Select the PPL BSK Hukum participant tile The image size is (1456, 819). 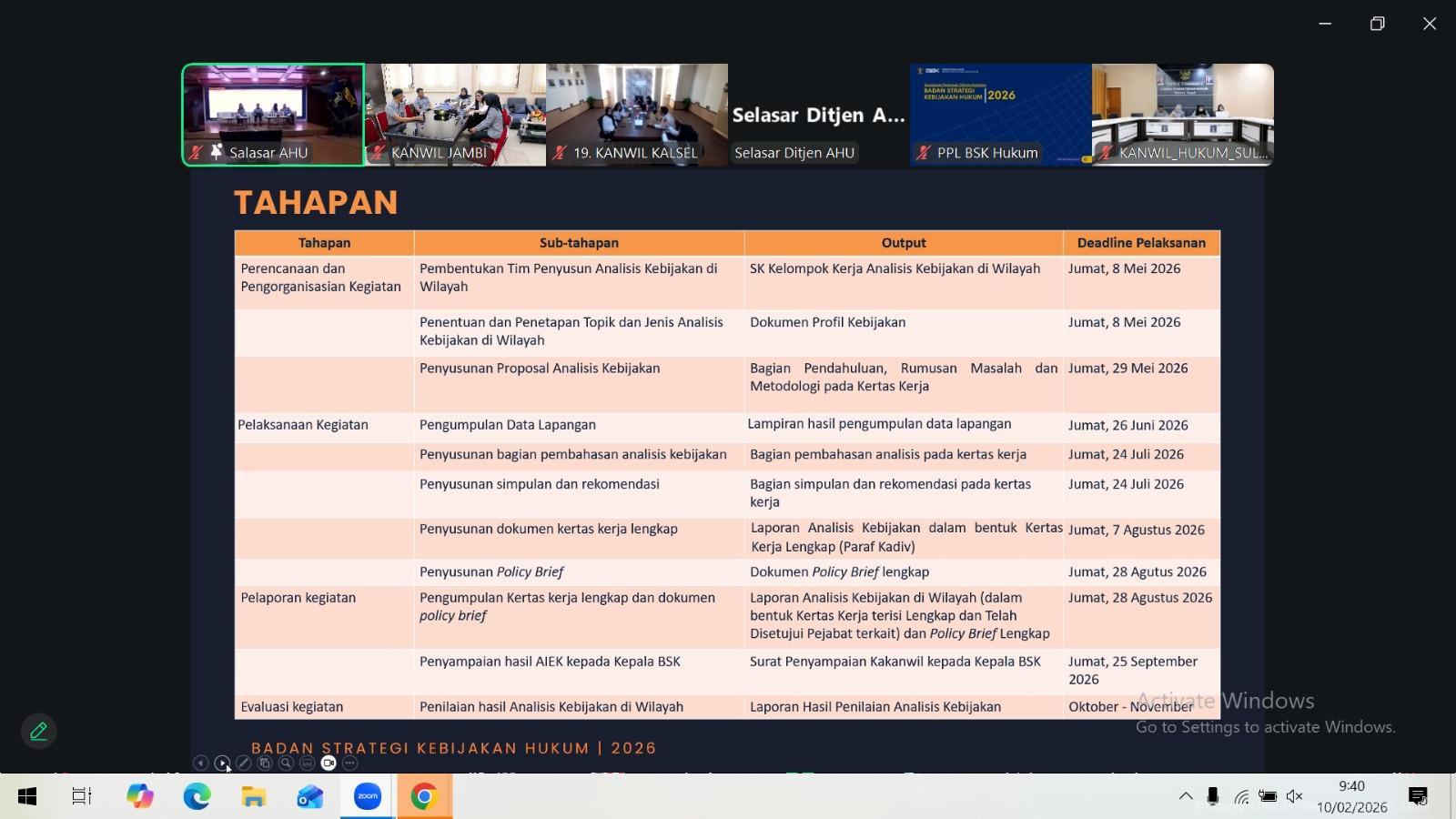[x=1001, y=114]
